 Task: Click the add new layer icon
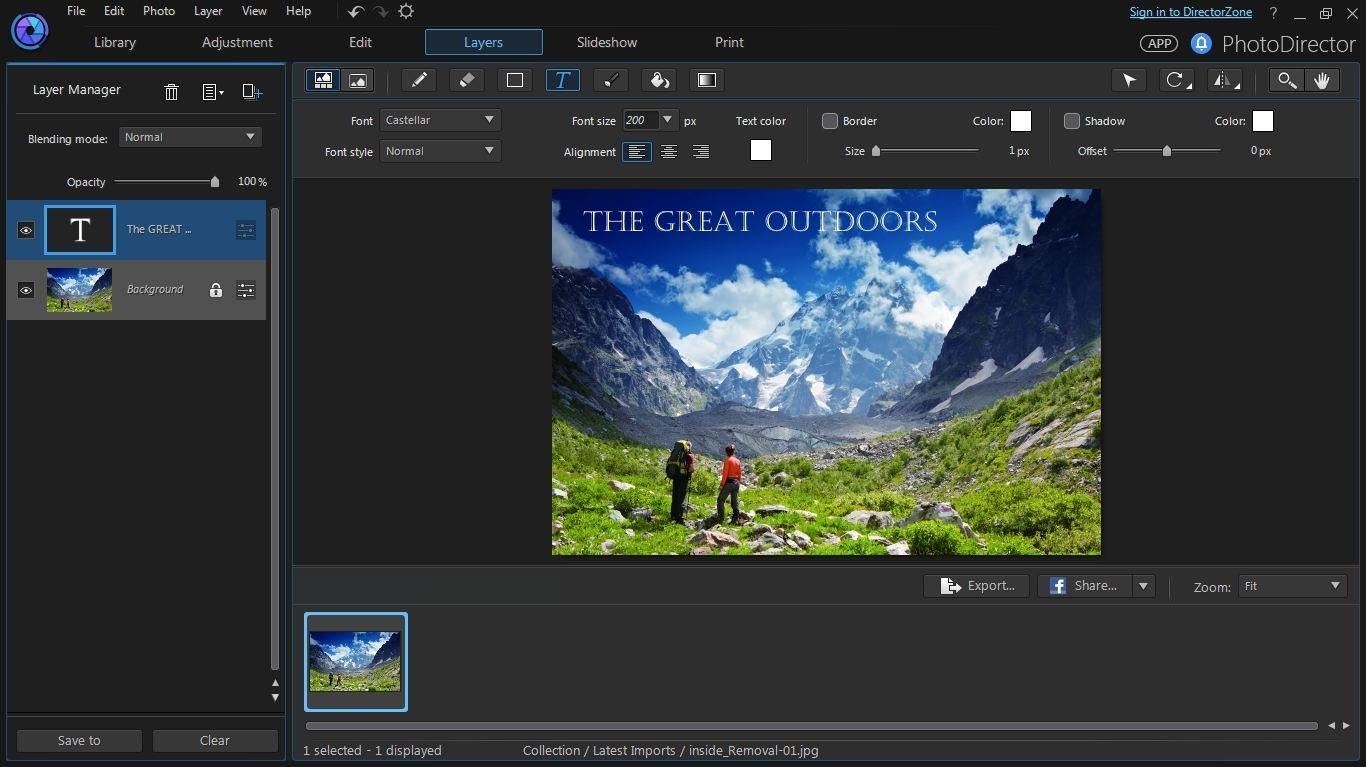pyautogui.click(x=251, y=91)
